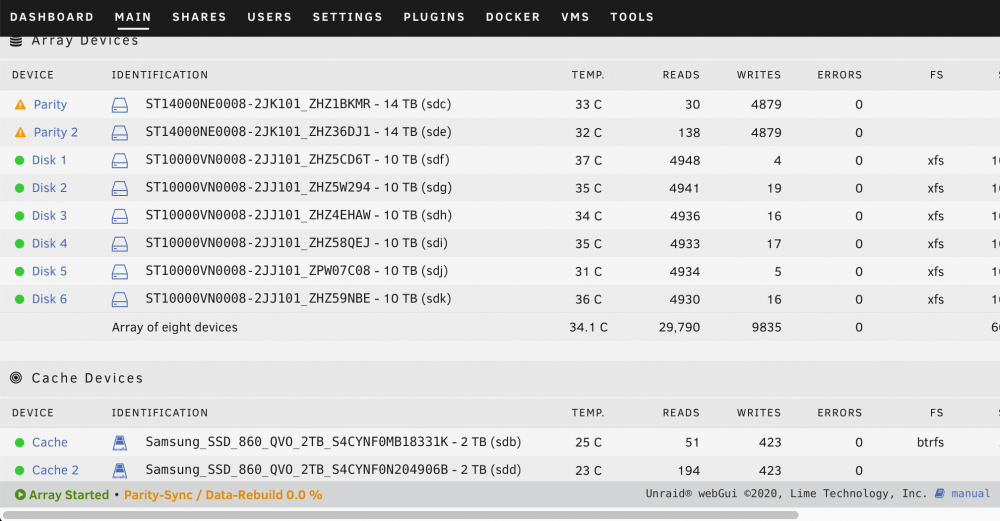Select the Main tab
Image resolution: width=1000 pixels, height=521 pixels.
[133, 17]
